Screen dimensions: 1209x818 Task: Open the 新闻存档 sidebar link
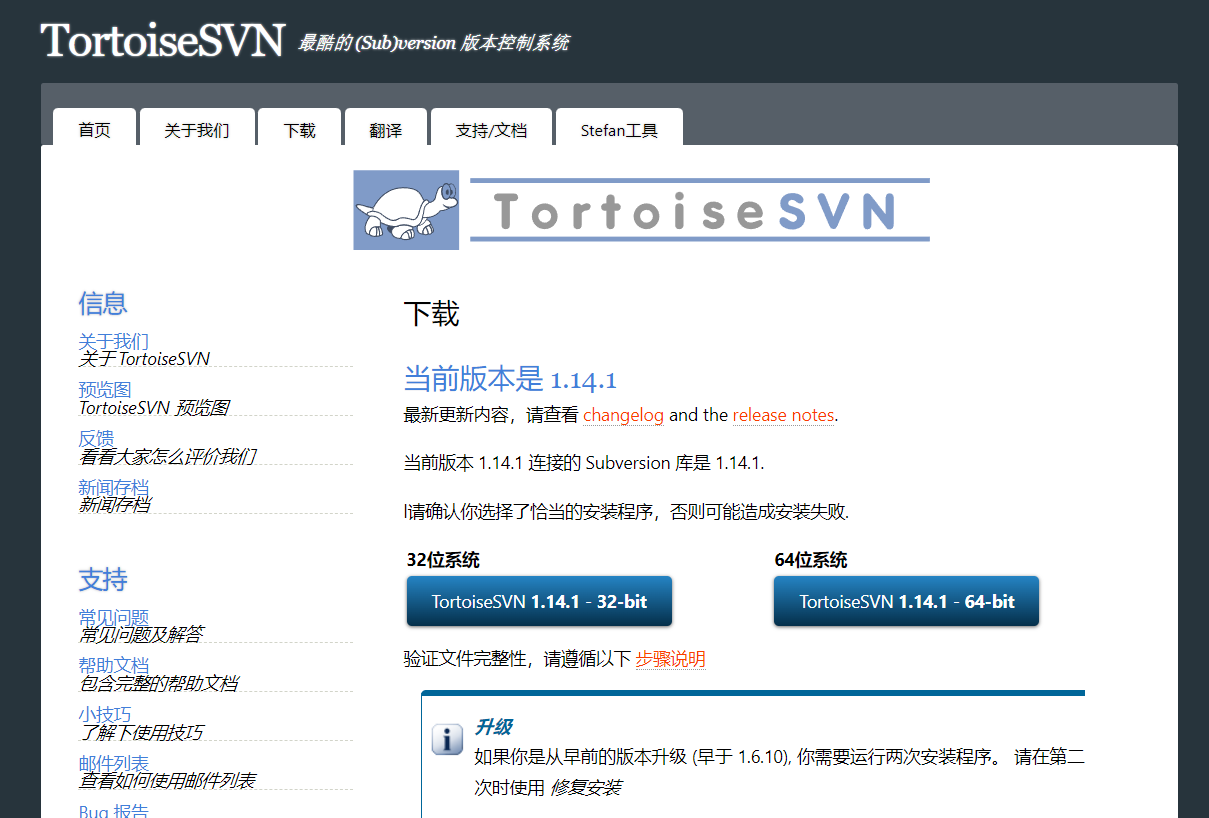114,488
